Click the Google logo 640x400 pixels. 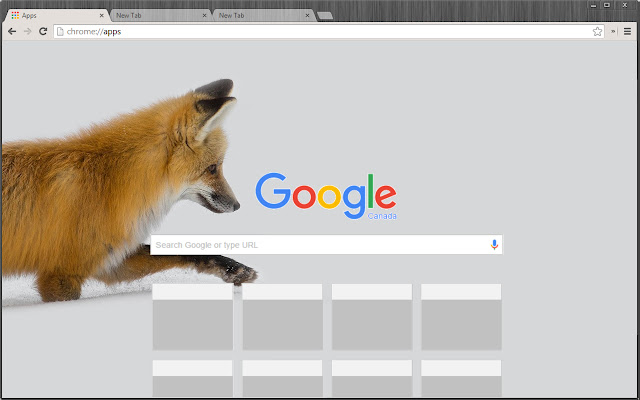[x=326, y=196]
